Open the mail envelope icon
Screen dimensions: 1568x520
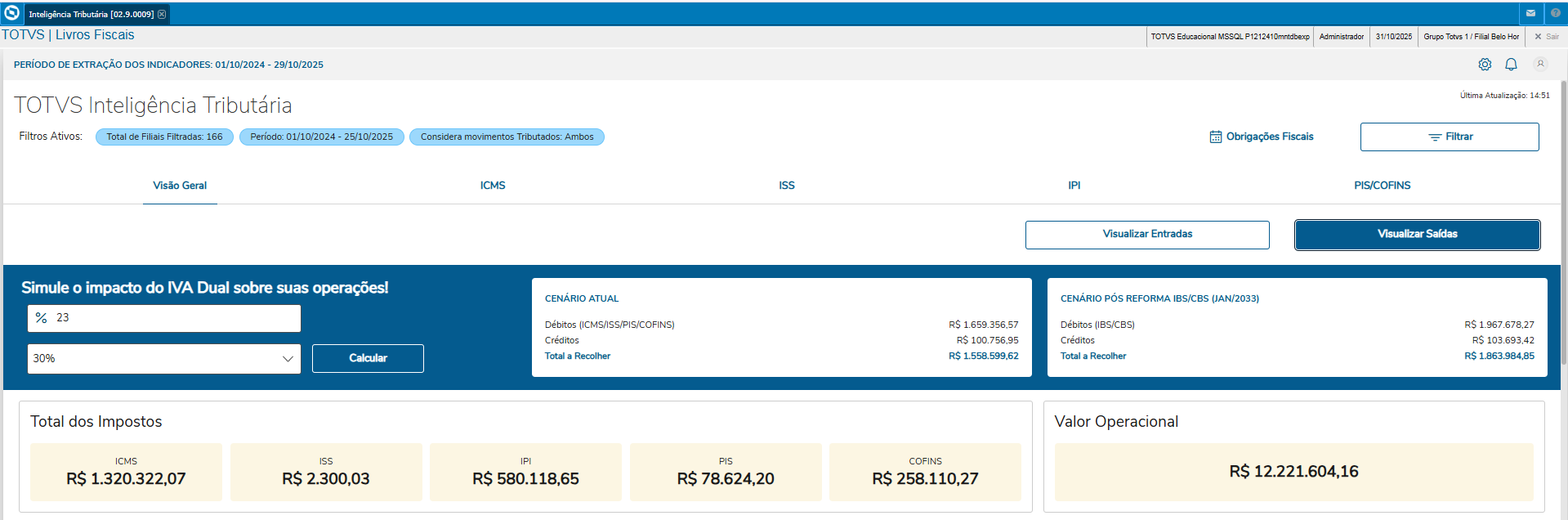(x=1530, y=13)
